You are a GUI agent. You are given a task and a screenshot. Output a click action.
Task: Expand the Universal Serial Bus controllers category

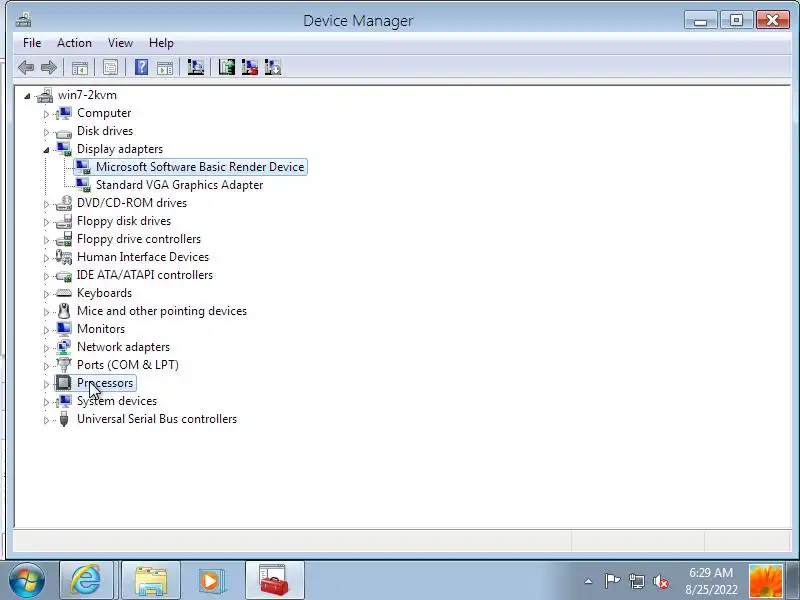coord(46,419)
